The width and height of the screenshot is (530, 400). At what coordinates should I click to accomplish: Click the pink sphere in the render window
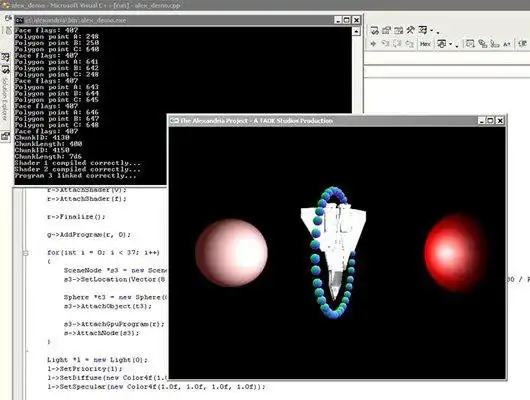(232, 252)
